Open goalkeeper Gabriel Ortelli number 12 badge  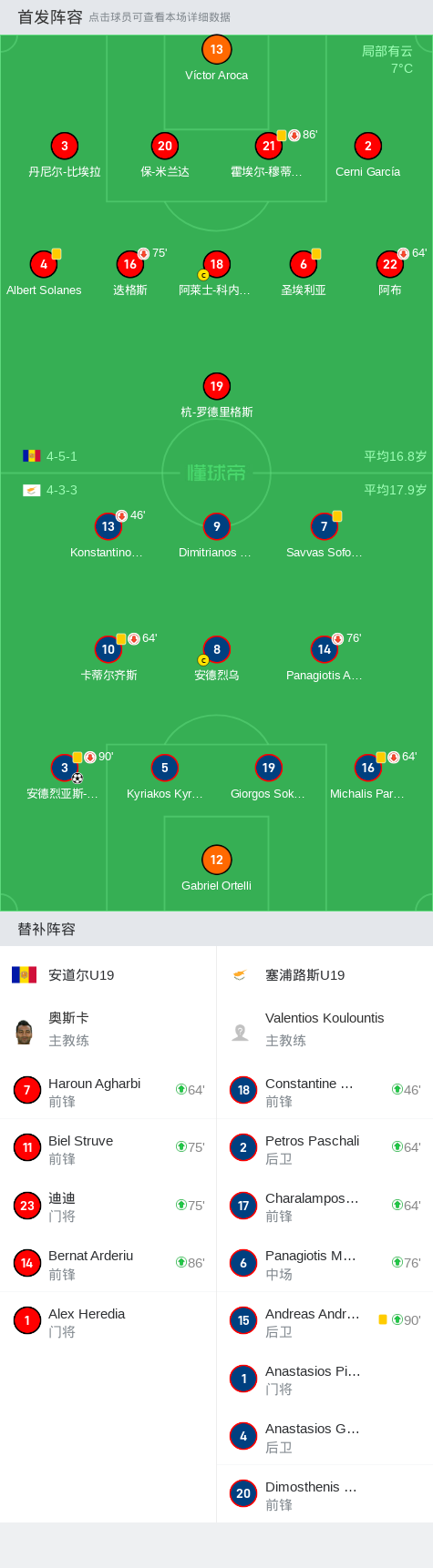tap(216, 860)
